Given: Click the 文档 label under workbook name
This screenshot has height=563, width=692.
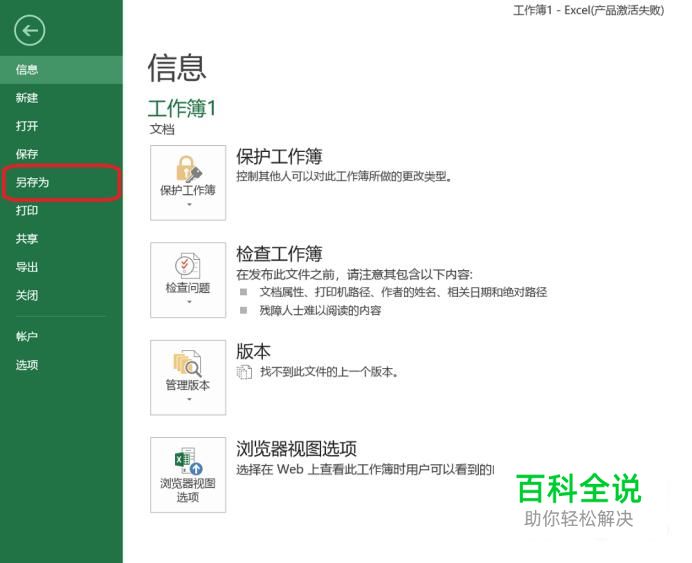Looking at the screenshot, I should click(162, 129).
